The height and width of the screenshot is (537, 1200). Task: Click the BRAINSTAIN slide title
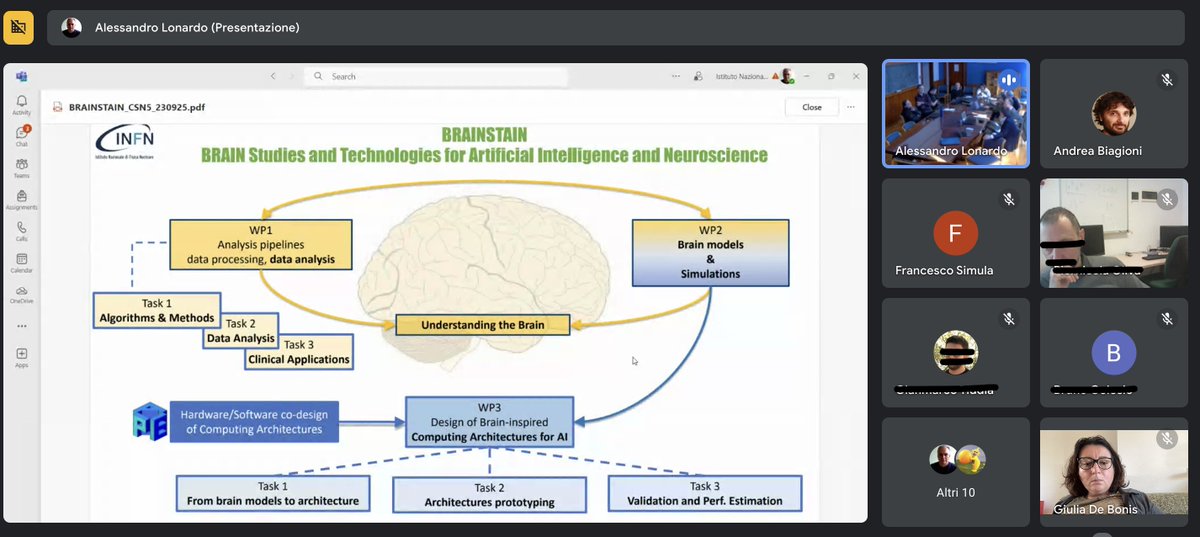pyautogui.click(x=484, y=134)
